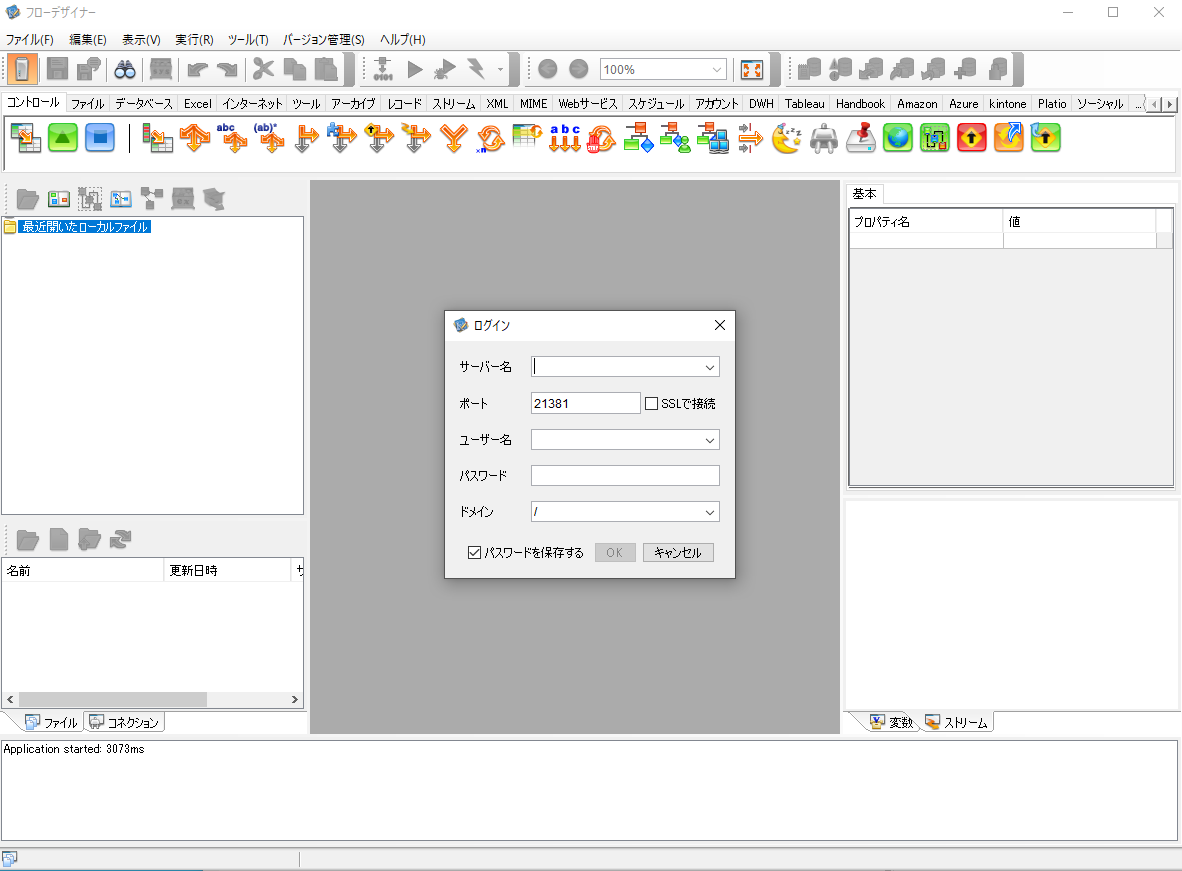
Task: Select the power plug component icon
Action: click(824, 139)
